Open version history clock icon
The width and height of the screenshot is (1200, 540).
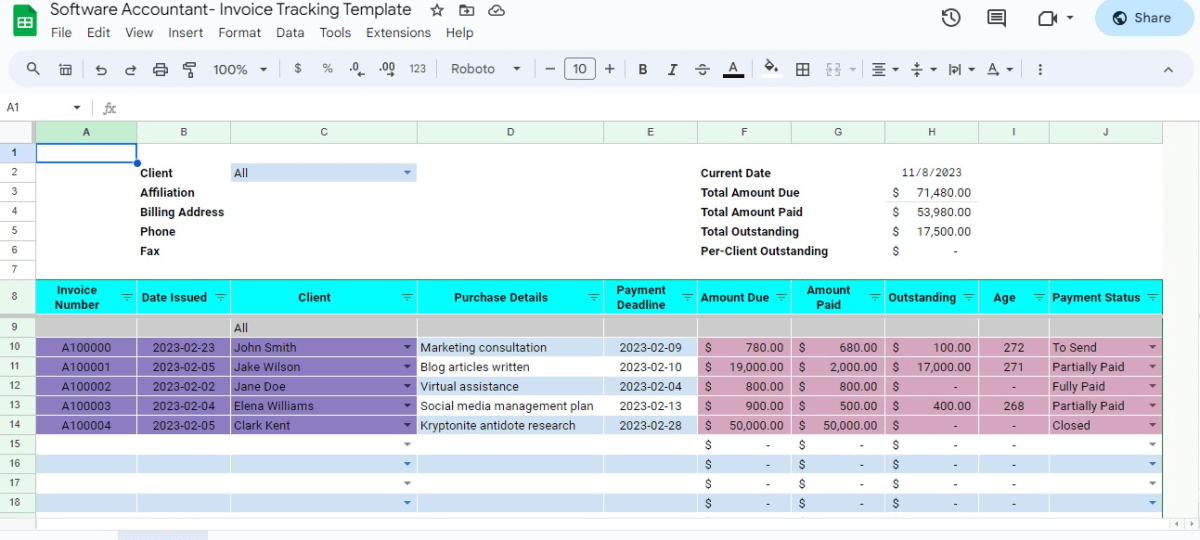point(951,18)
